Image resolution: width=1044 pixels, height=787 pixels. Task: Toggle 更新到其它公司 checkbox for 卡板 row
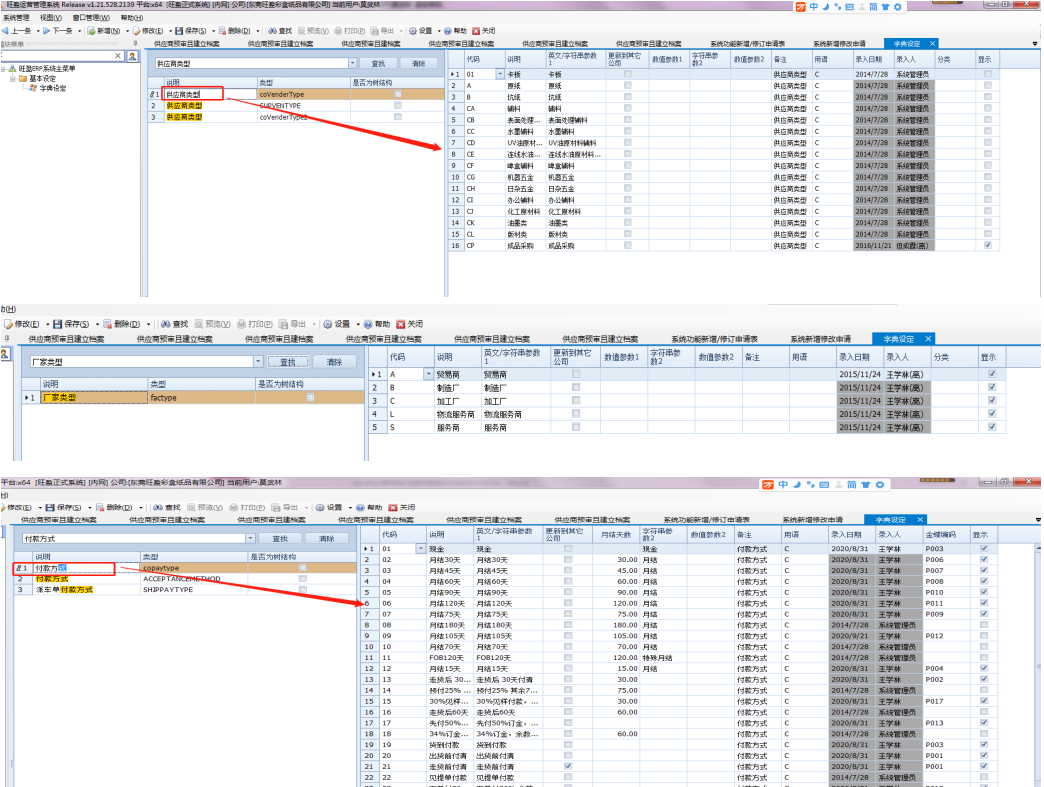point(628,74)
